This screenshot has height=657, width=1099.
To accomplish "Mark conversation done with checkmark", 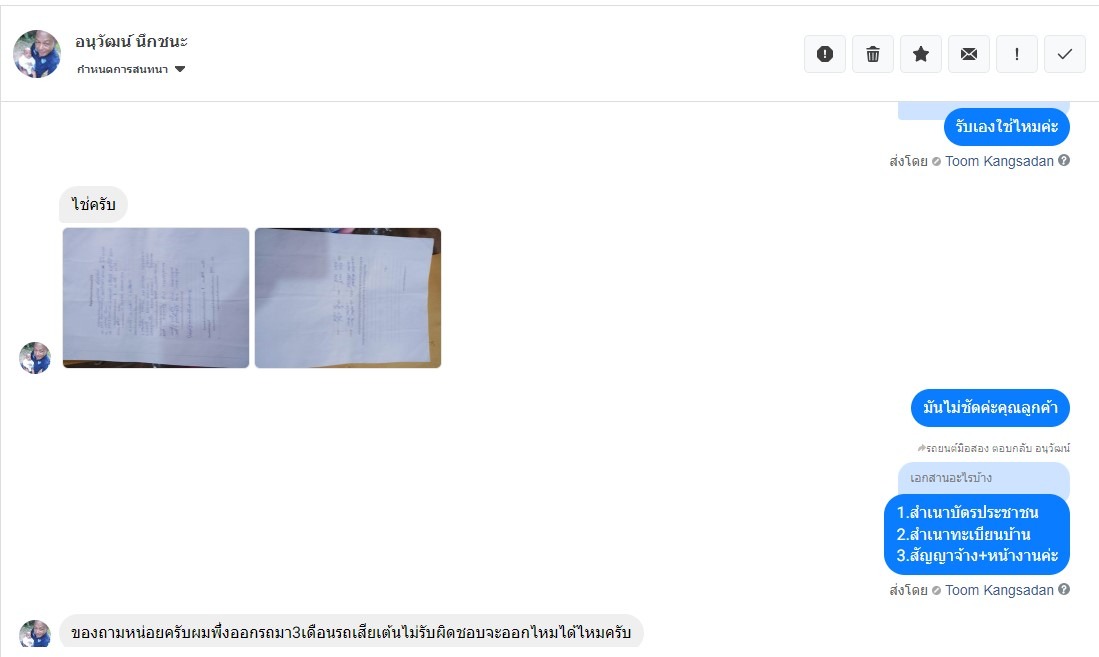I will [x=1065, y=54].
